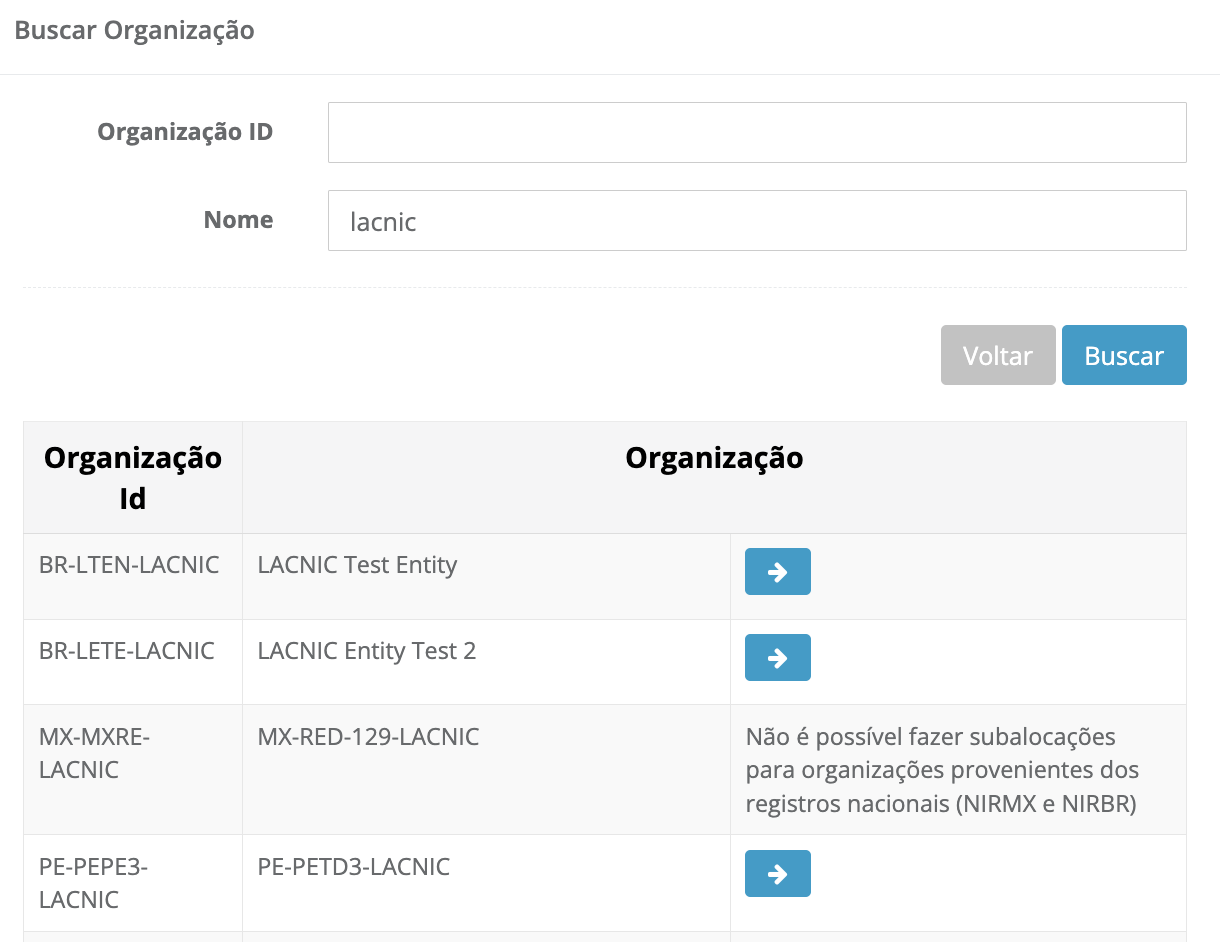Click the Organização Id column header
This screenshot has width=1220, height=942.
coord(133,477)
